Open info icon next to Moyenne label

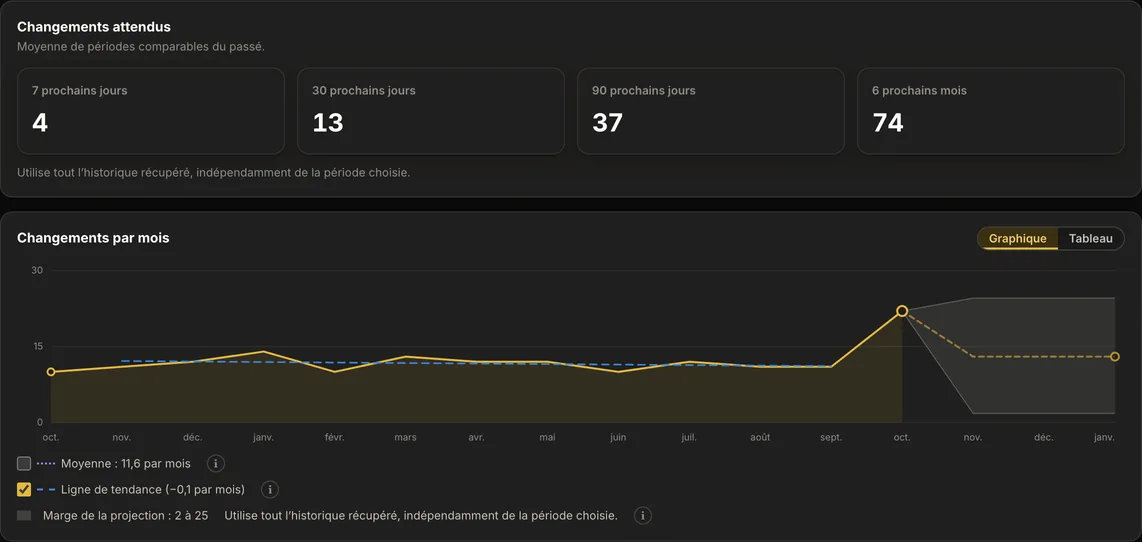(x=215, y=463)
